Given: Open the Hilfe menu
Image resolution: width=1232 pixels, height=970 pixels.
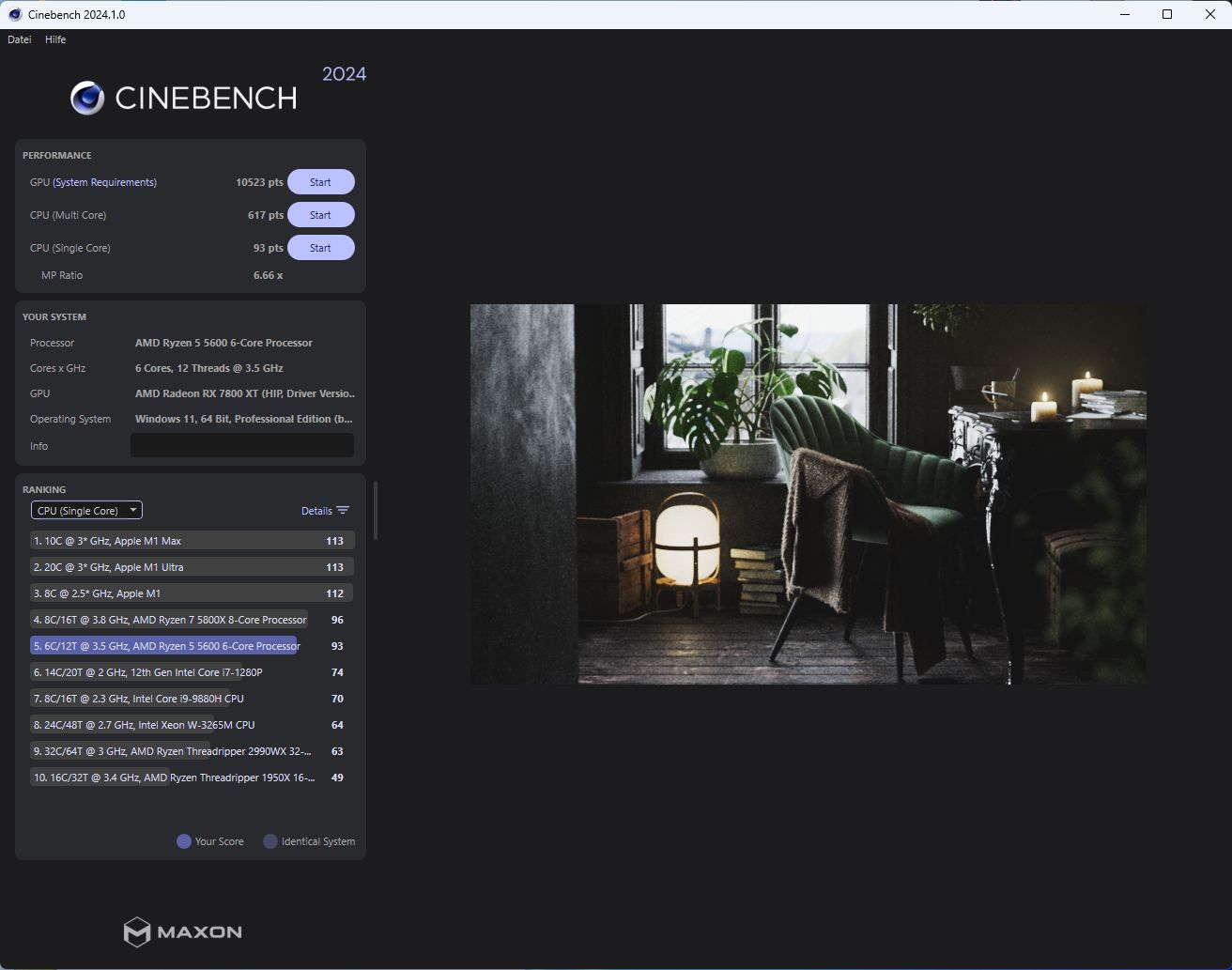Looking at the screenshot, I should pos(55,39).
